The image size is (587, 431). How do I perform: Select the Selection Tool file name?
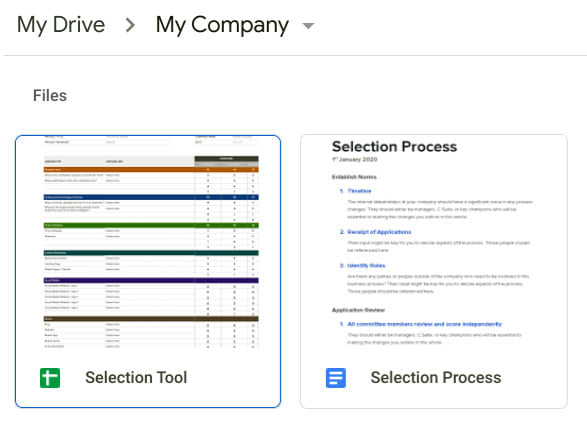point(136,377)
